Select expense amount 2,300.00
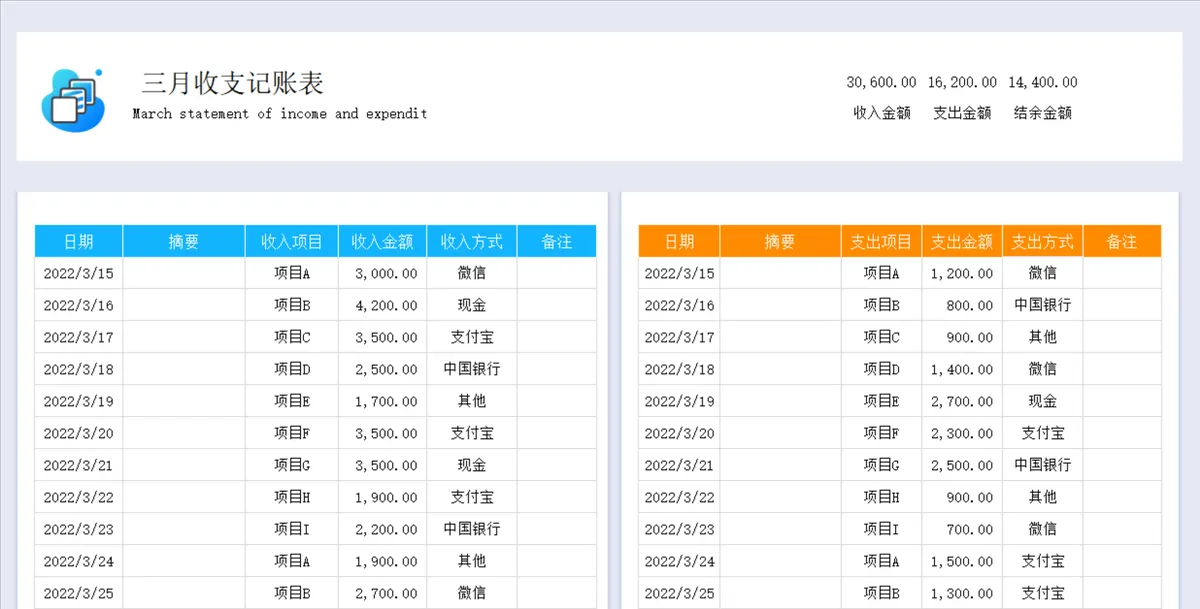 click(962, 433)
